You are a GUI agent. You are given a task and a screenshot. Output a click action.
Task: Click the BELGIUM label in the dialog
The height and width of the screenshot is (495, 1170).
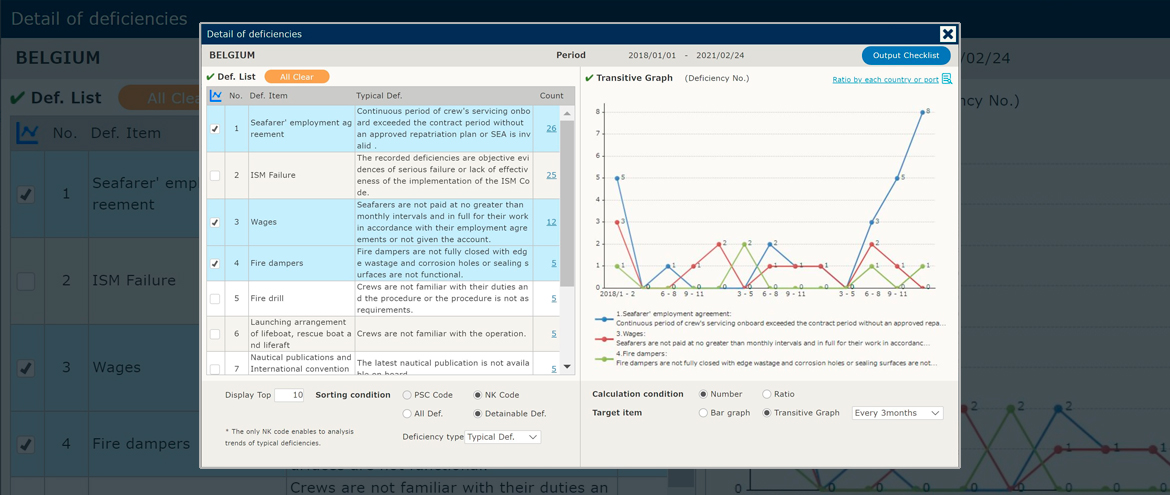click(x=232, y=55)
